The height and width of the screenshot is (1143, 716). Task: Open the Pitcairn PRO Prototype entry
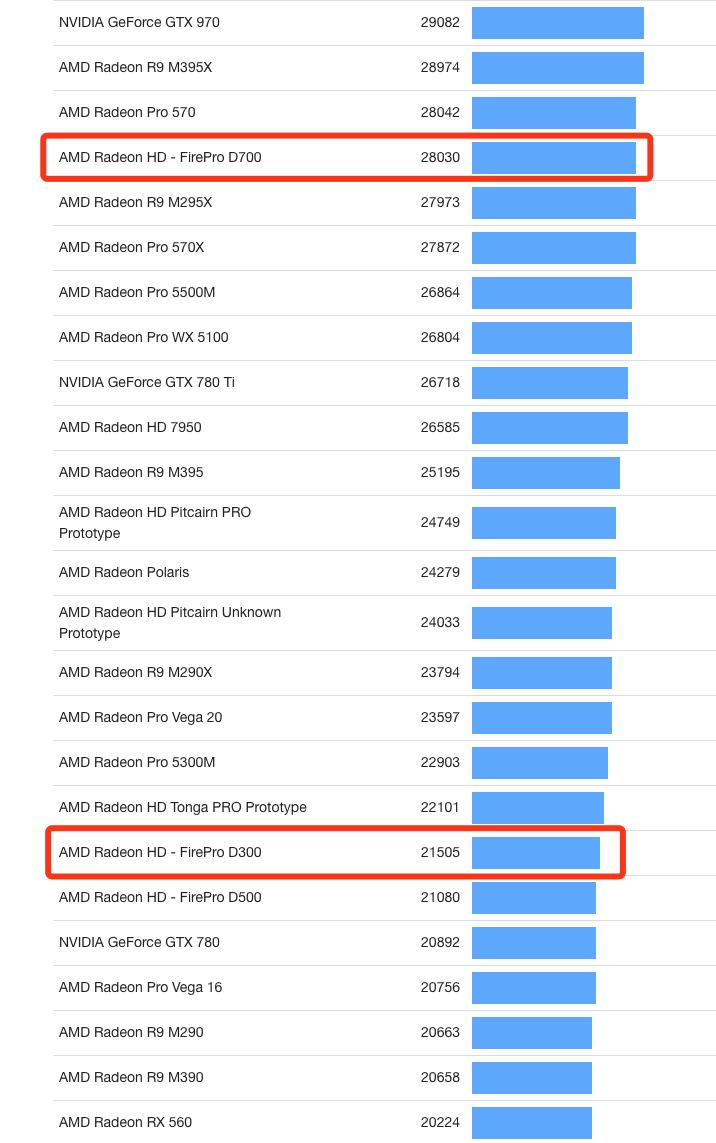(155, 522)
